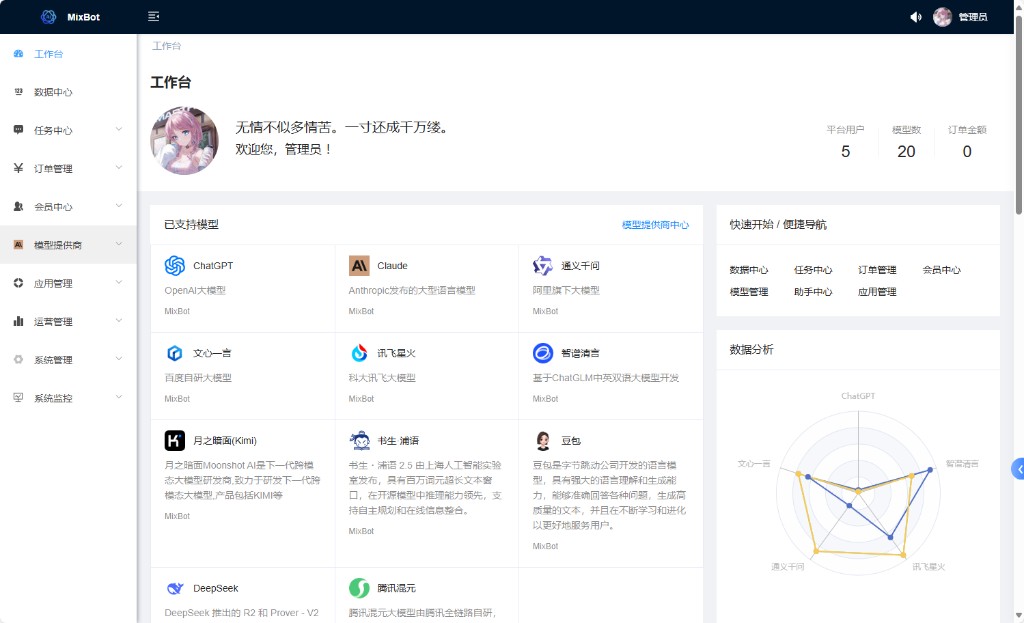Open the blue side drawer arrow tab

point(1017,469)
